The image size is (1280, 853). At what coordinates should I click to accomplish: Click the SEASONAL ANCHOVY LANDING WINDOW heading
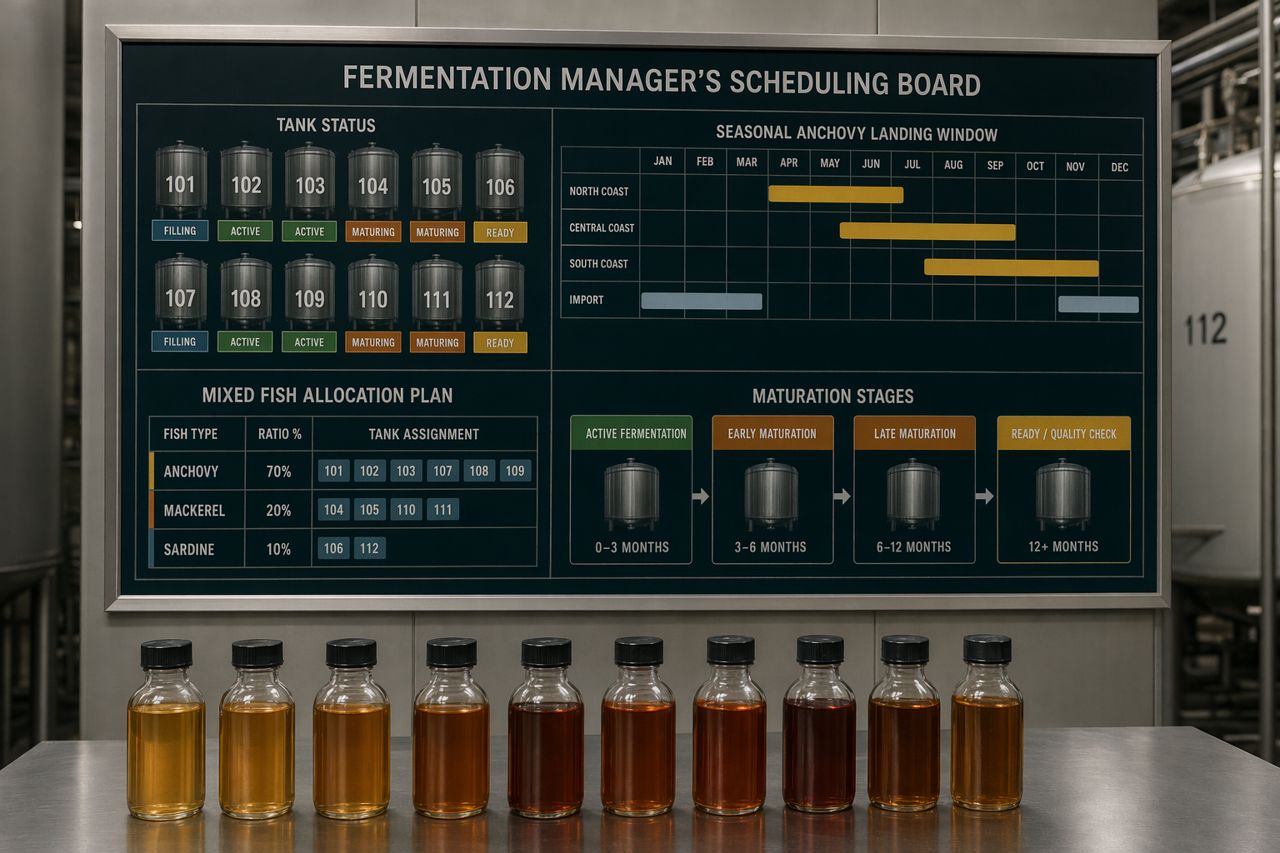click(857, 133)
